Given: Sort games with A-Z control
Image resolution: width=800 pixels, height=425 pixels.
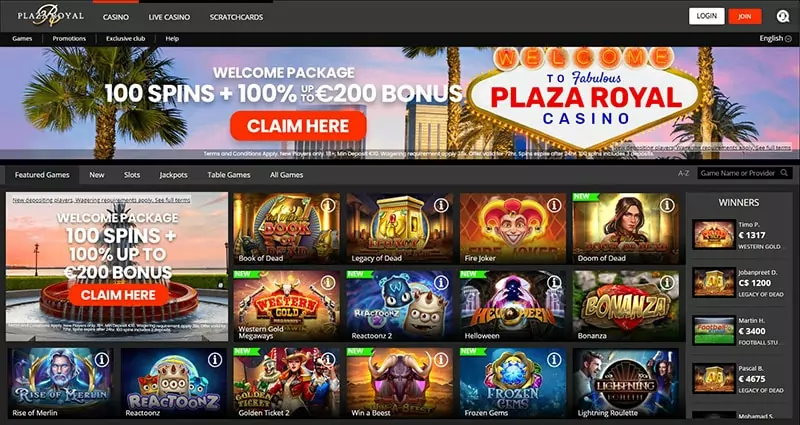Looking at the screenshot, I should click(684, 173).
